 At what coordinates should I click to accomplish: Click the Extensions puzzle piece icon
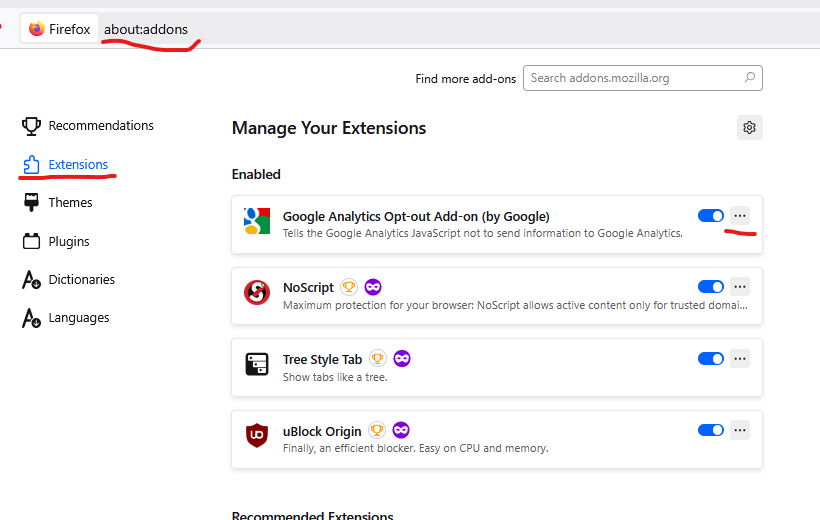click(x=31, y=164)
